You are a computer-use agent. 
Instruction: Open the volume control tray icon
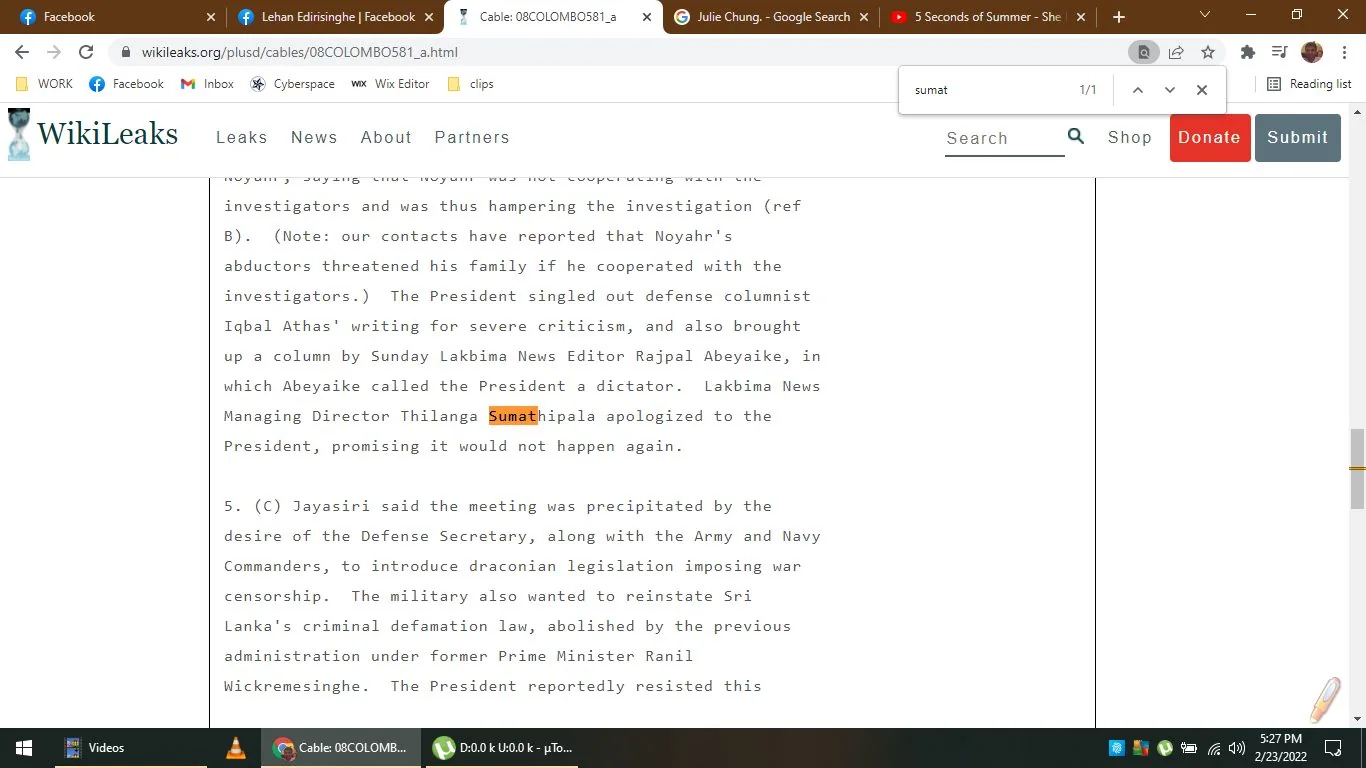tap(1237, 748)
